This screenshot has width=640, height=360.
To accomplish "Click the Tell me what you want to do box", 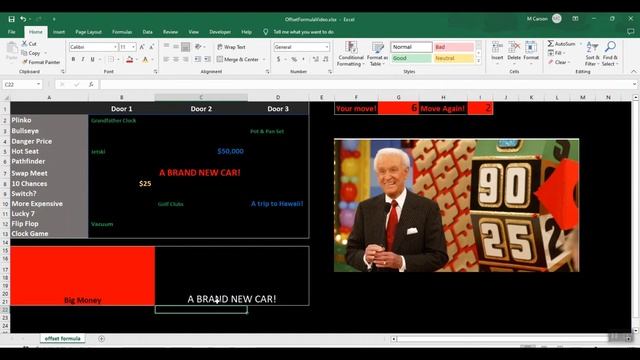I will pos(304,32).
